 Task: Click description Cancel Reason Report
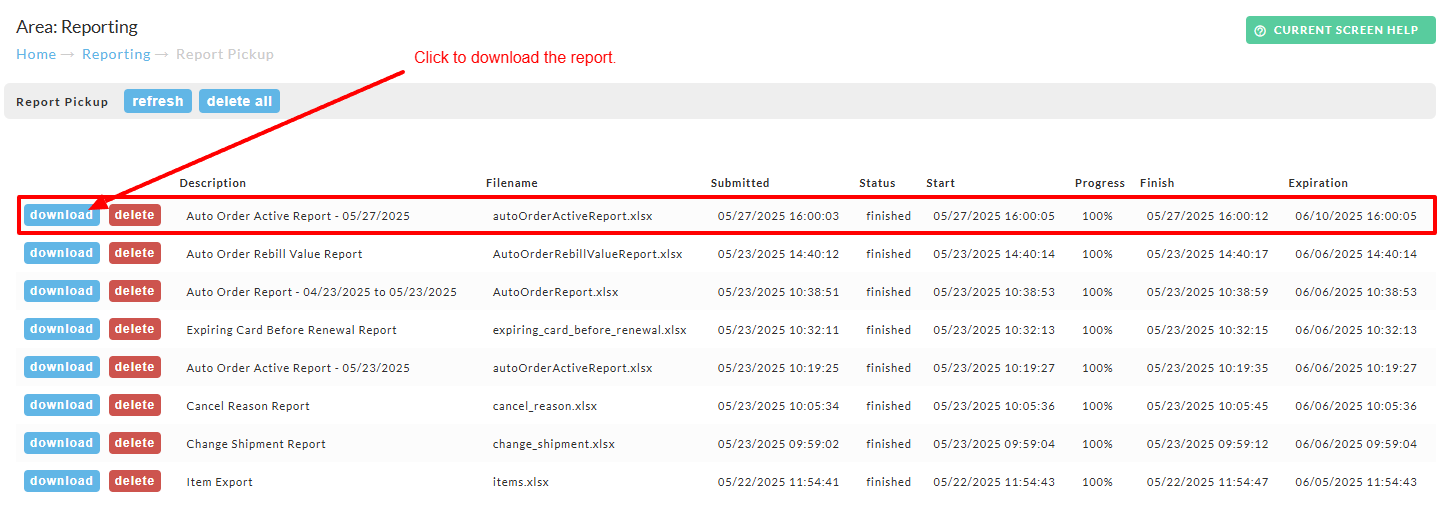[248, 406]
